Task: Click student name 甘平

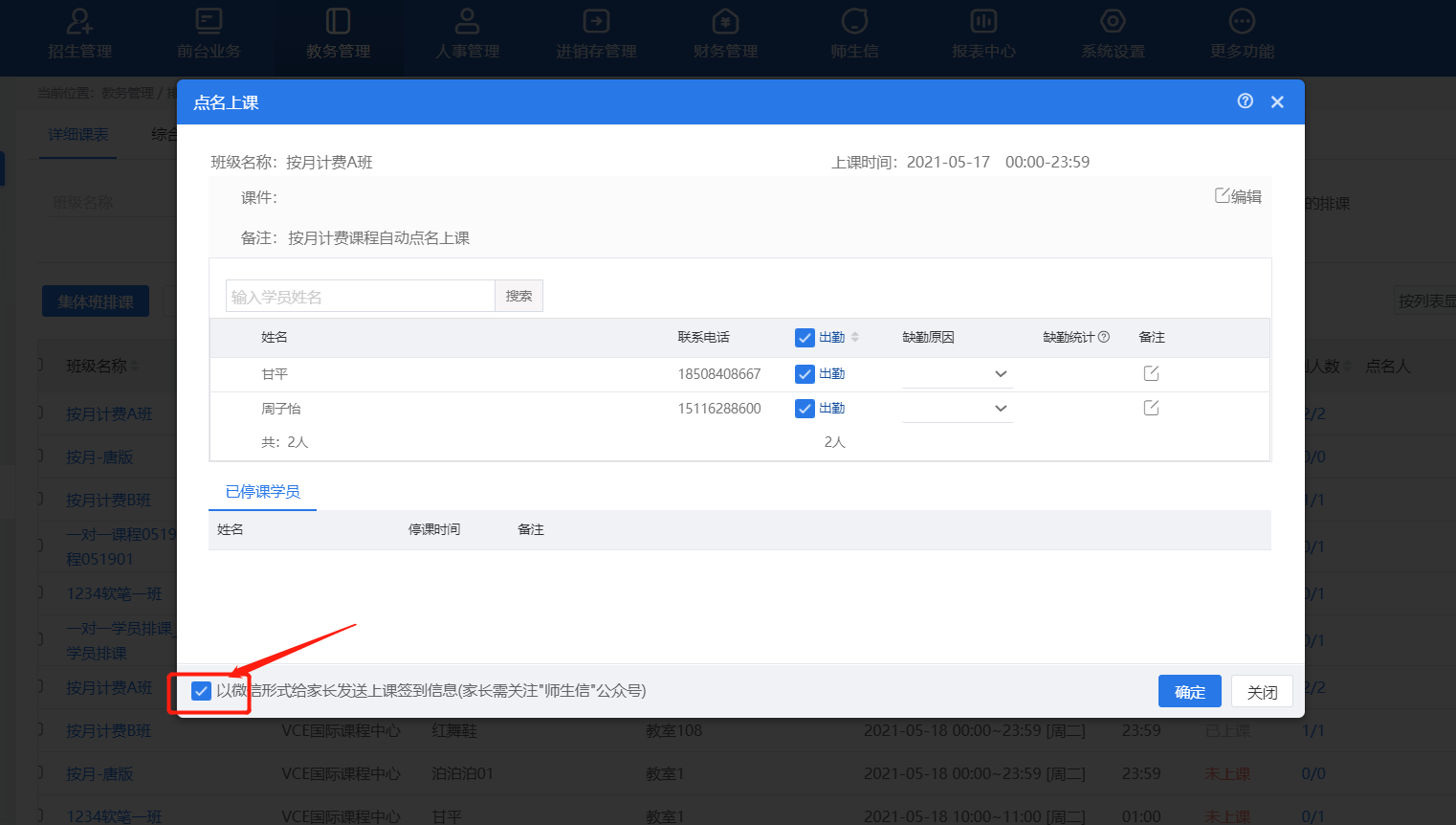Action: coord(275,374)
